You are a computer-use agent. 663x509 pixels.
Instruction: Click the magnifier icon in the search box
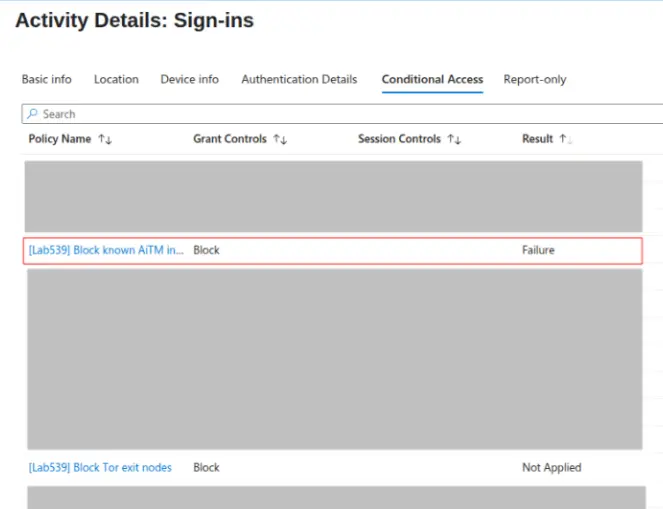(32, 114)
